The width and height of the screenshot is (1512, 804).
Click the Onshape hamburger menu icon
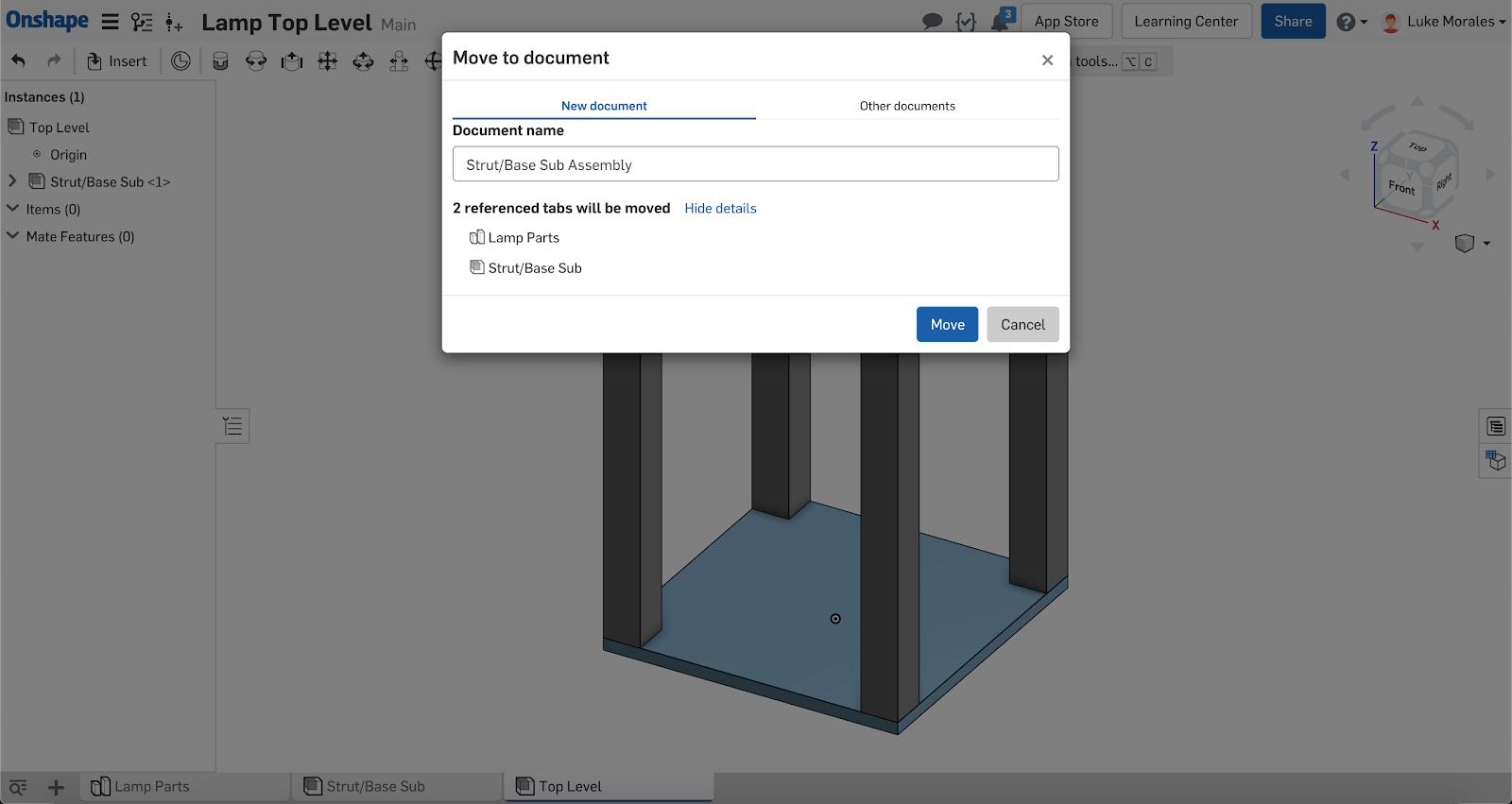111,22
